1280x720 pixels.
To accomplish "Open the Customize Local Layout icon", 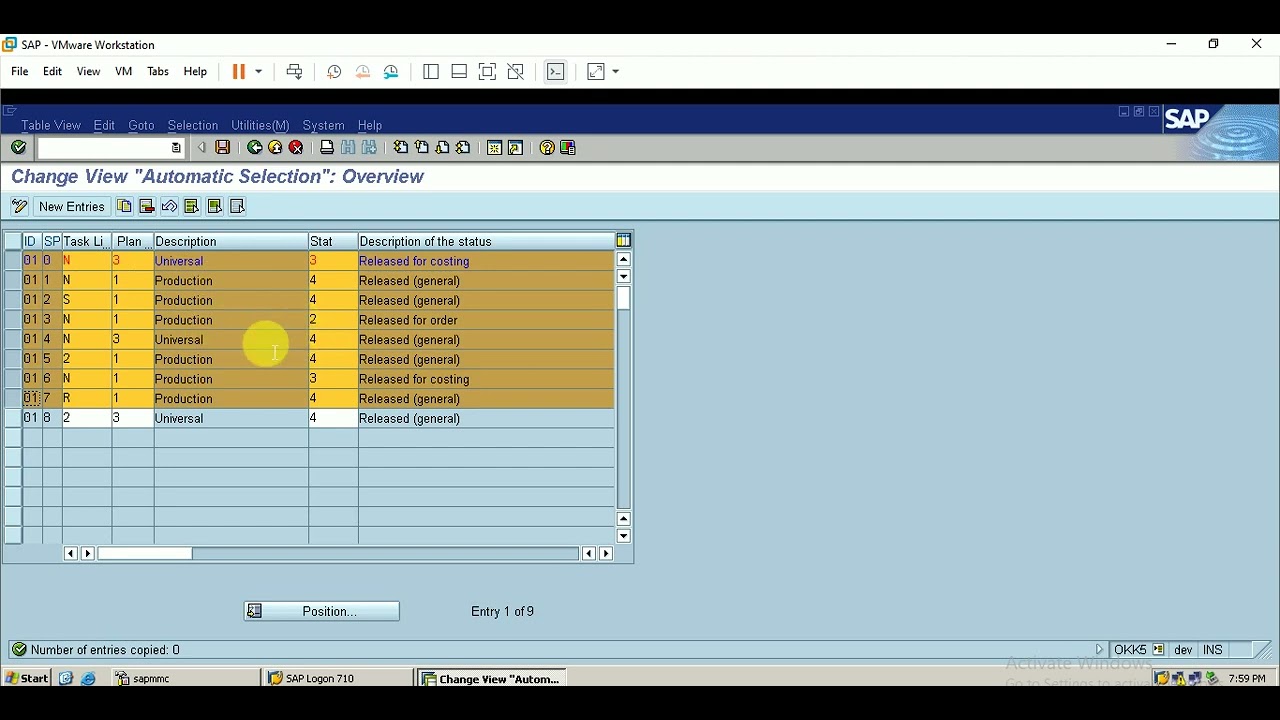I will coord(568,148).
